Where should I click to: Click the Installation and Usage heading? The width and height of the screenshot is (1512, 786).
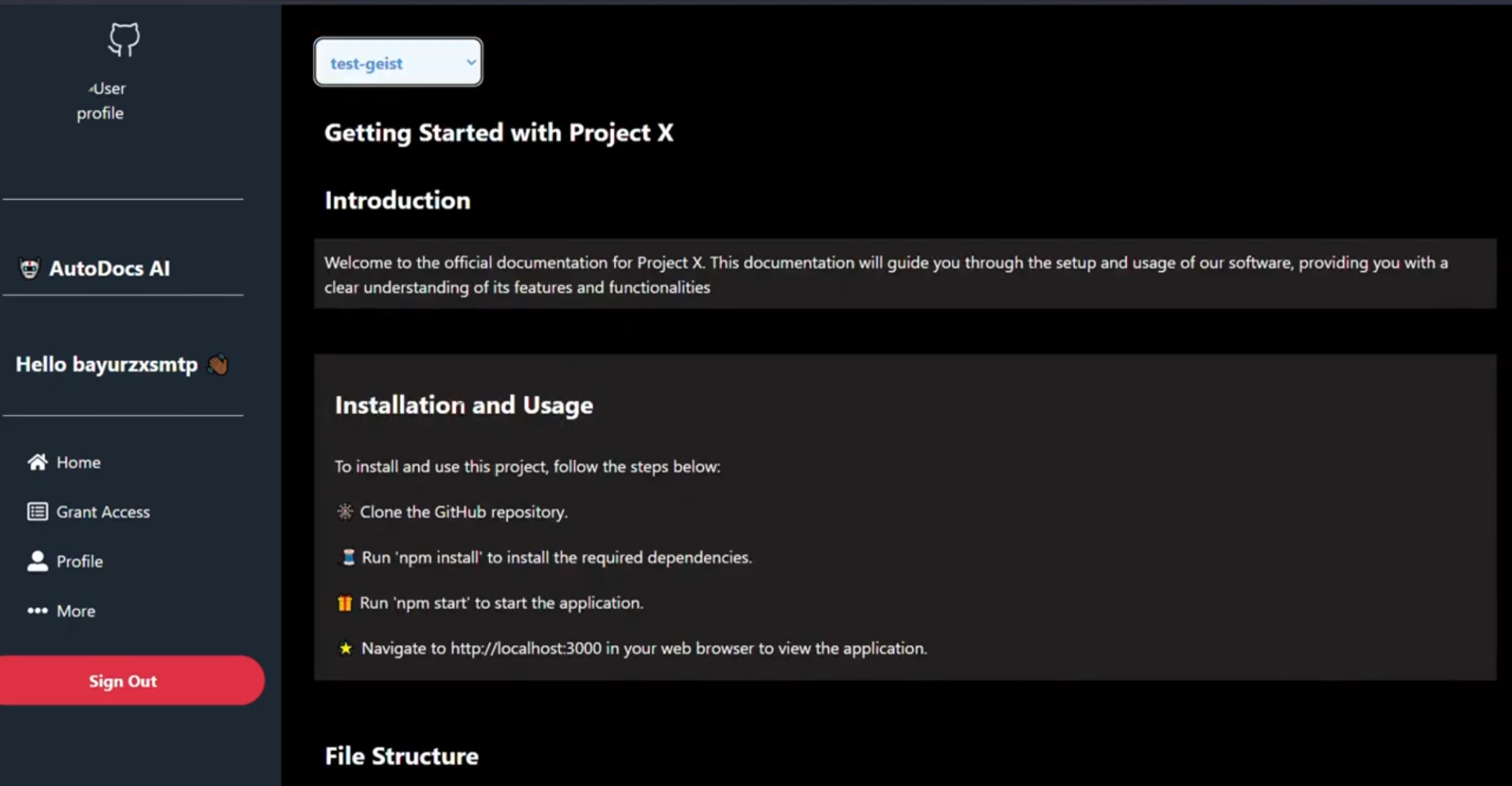(463, 405)
